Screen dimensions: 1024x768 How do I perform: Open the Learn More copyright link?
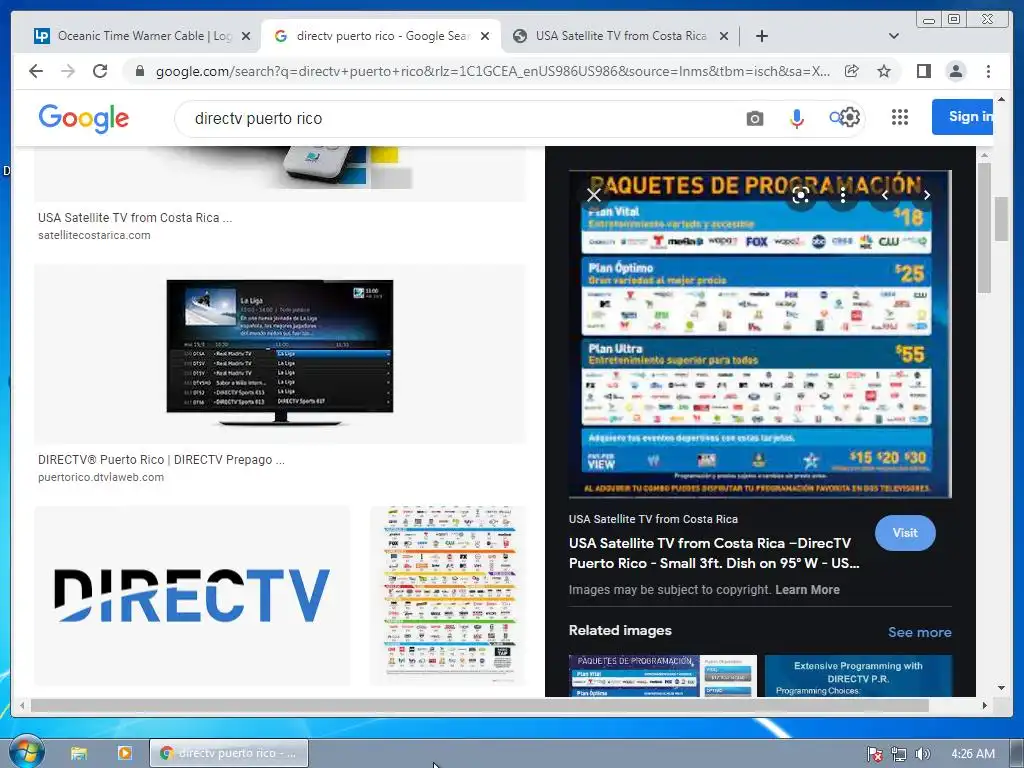807,590
